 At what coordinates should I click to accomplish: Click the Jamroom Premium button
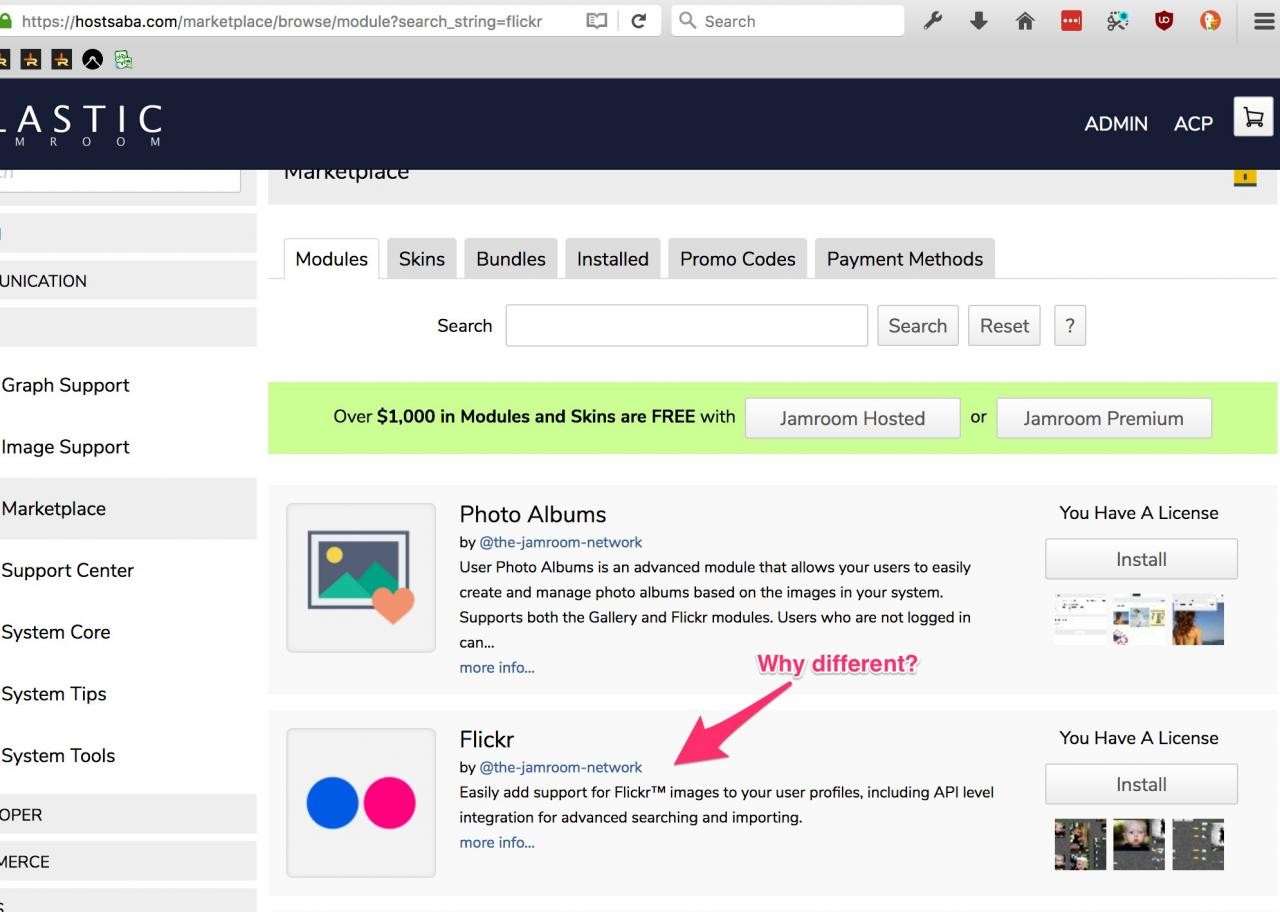(x=1103, y=419)
